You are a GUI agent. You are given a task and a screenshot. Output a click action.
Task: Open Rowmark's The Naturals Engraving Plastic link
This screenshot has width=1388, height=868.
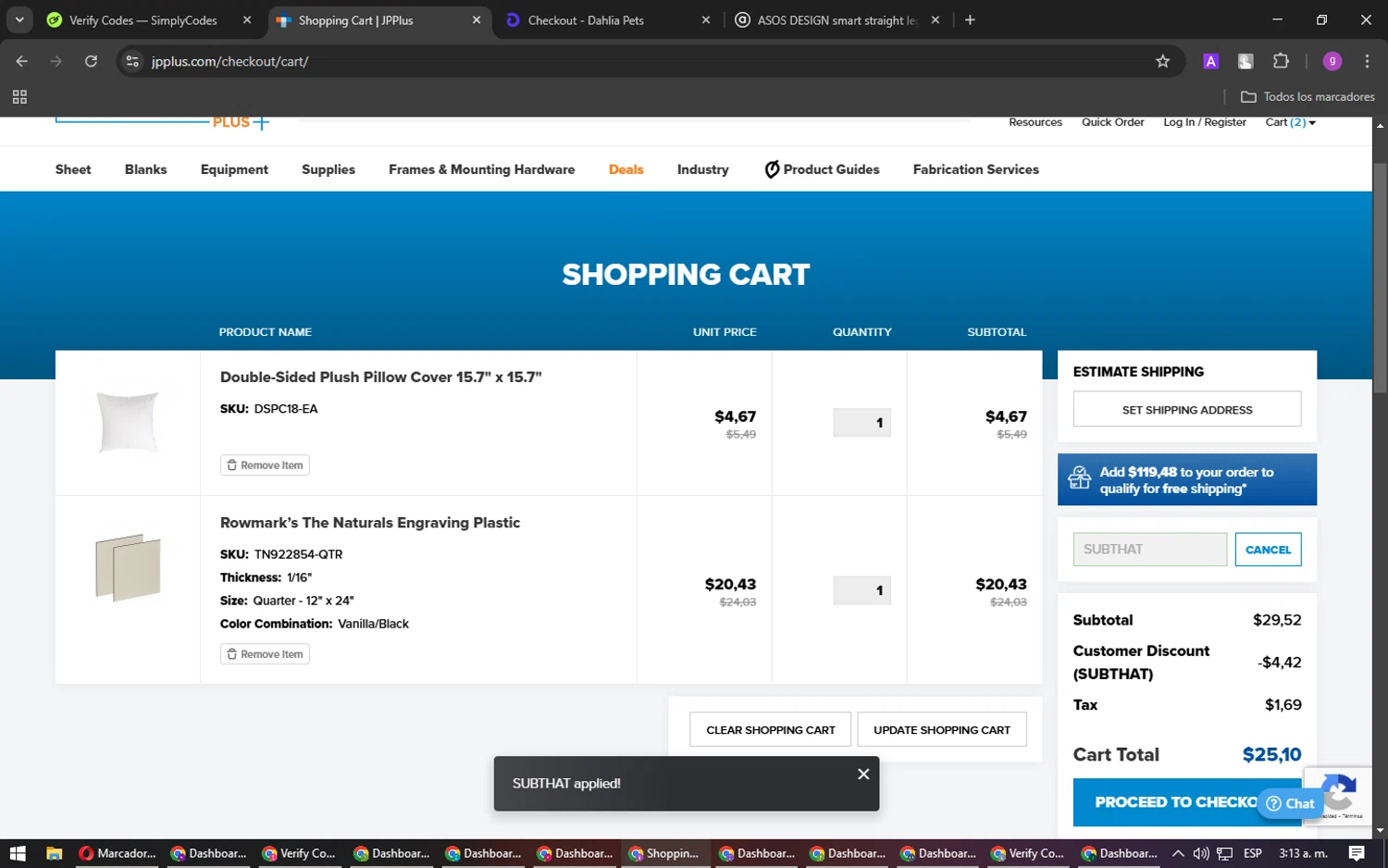pyautogui.click(x=370, y=523)
